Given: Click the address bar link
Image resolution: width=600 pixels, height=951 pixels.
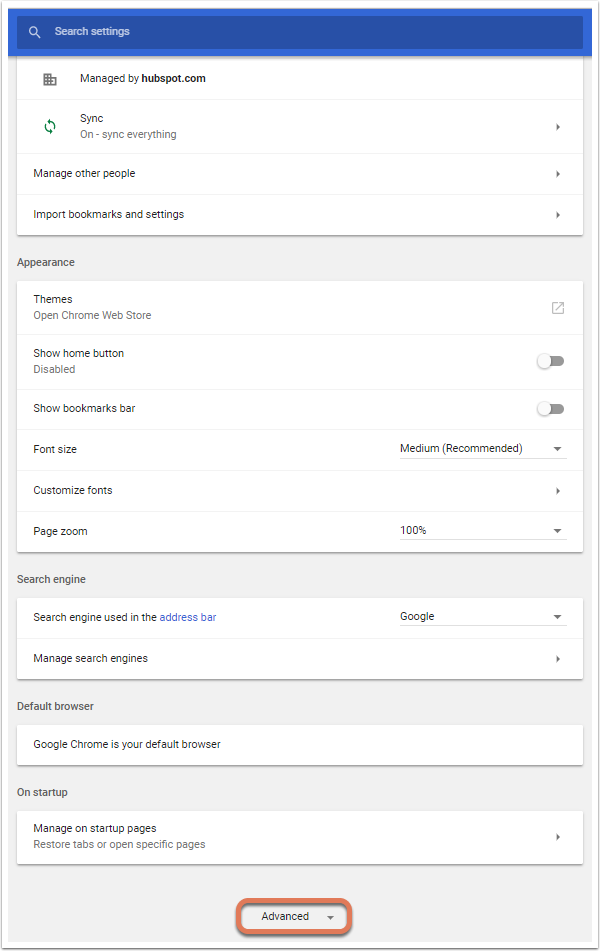Looking at the screenshot, I should [x=187, y=617].
